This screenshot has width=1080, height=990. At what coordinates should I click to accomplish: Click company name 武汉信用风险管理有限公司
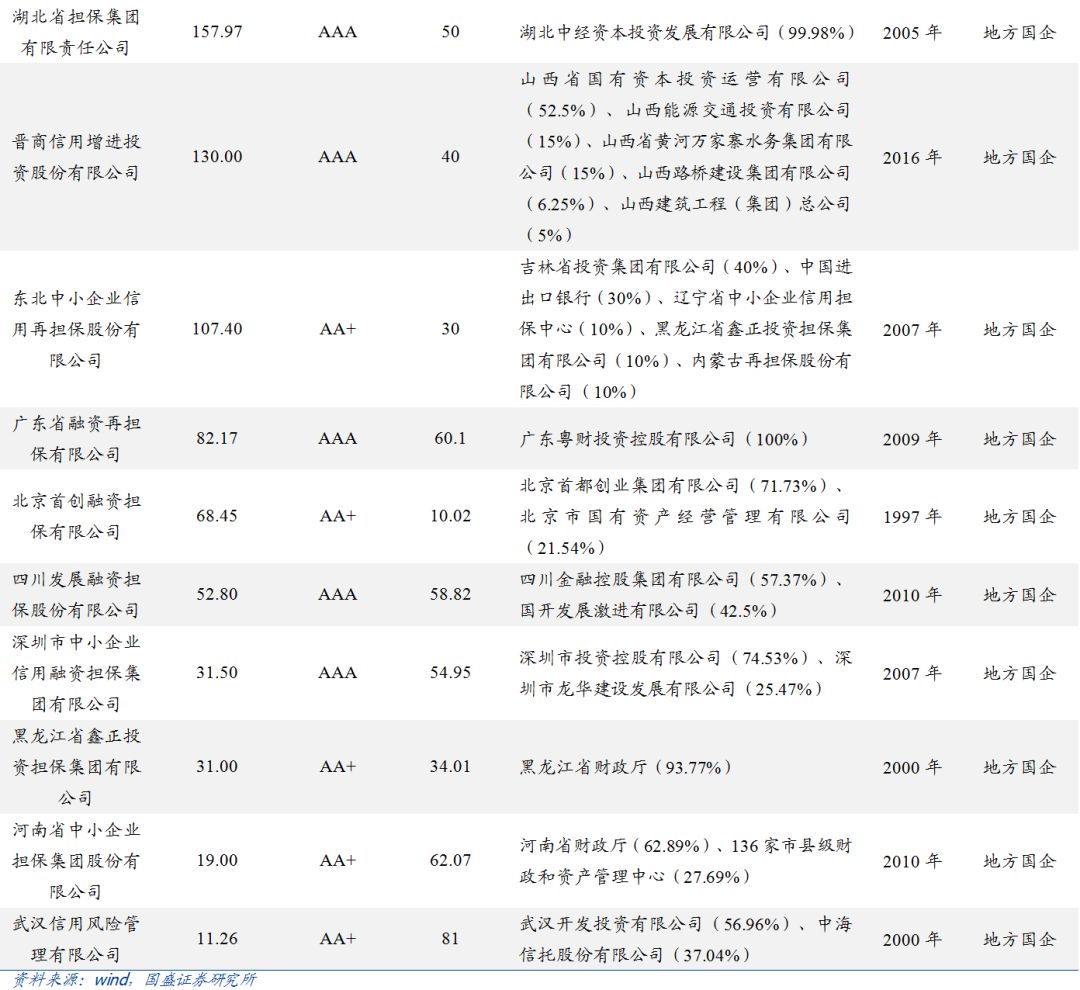(x=76, y=939)
